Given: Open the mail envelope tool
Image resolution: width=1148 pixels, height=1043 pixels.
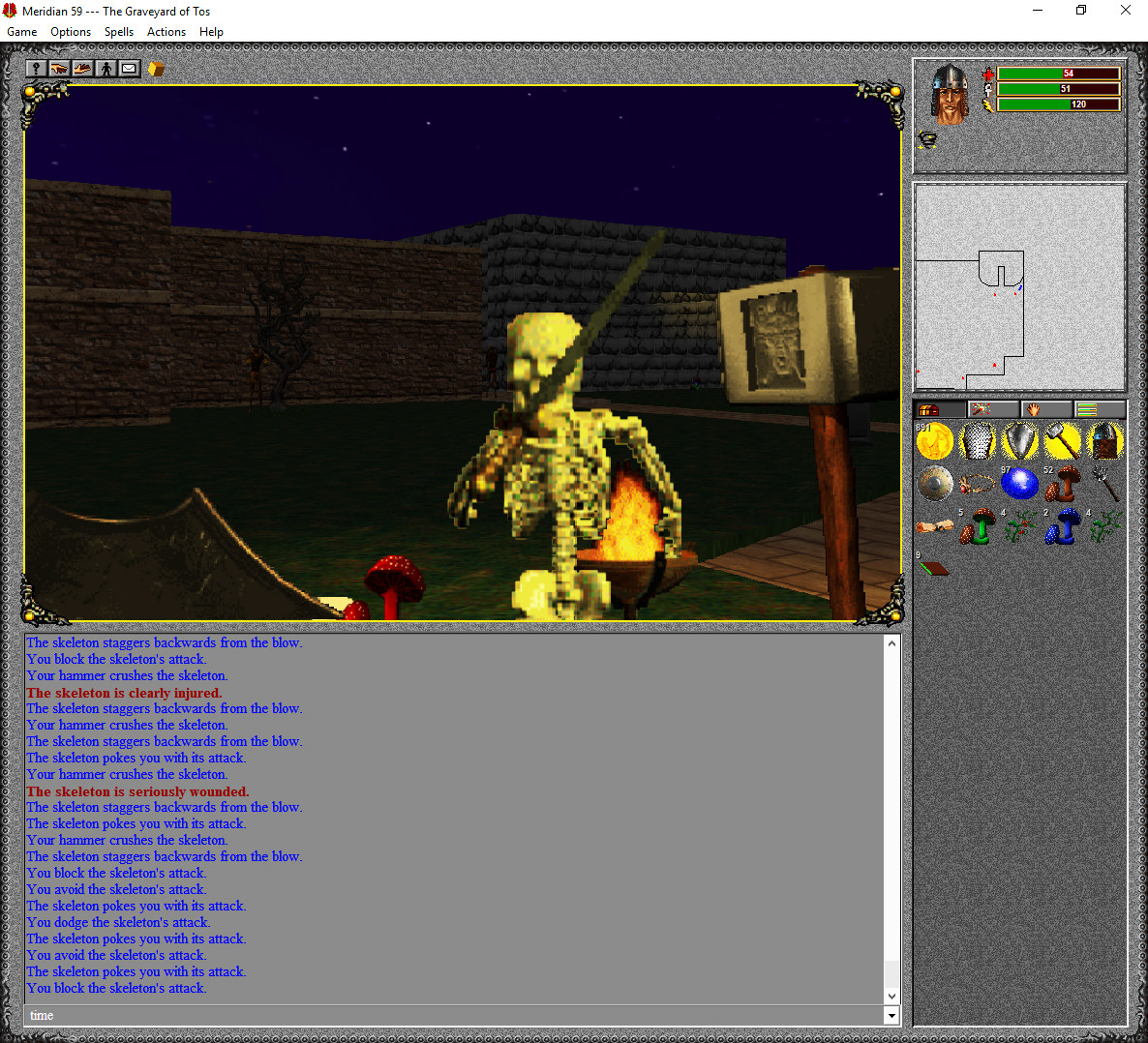Looking at the screenshot, I should (129, 68).
